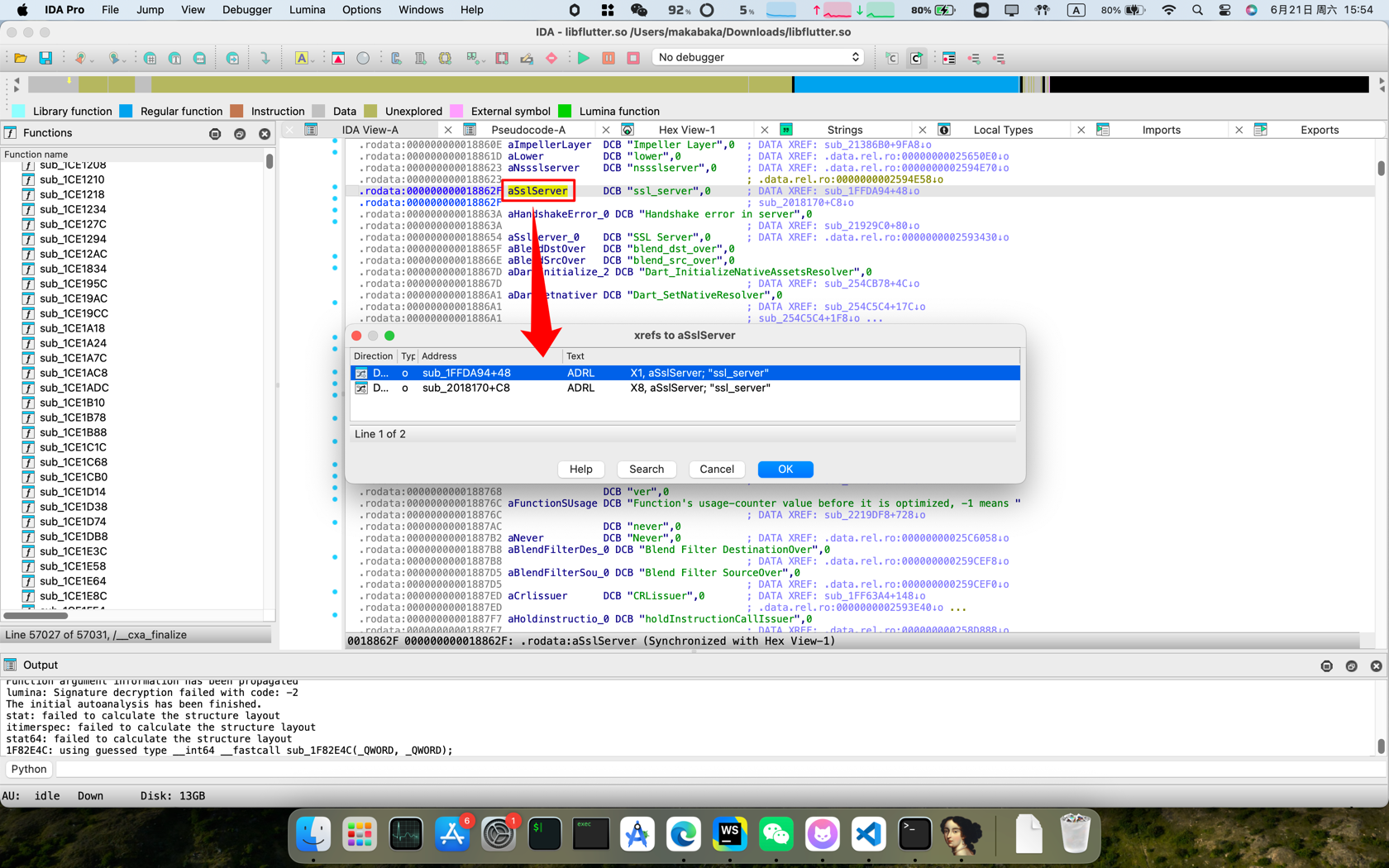
Task: Float the Functions panel via detach icon
Action: [240, 133]
